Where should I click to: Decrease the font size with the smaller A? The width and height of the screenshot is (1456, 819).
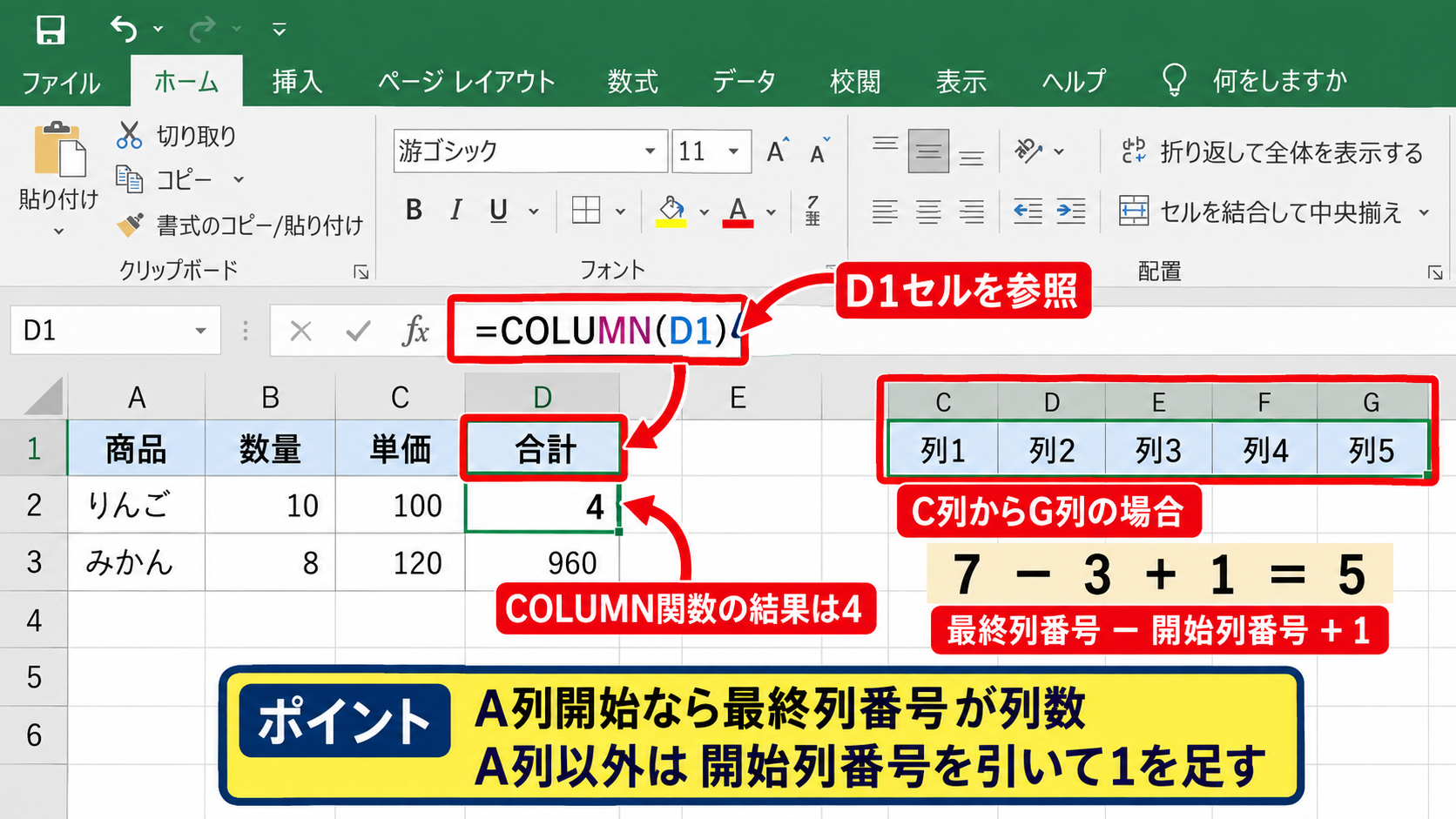(x=819, y=151)
